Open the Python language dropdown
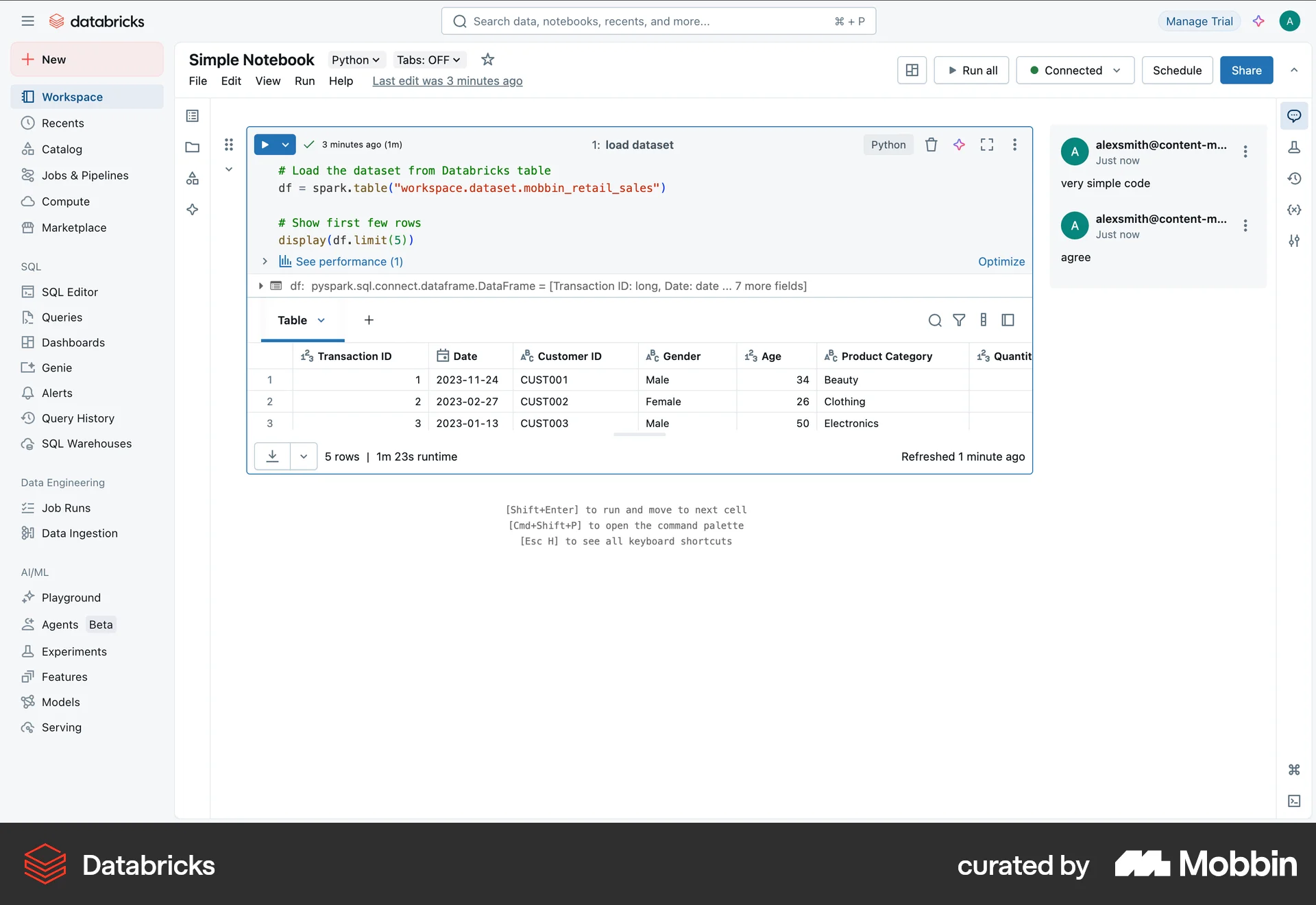This screenshot has width=1316, height=905. click(x=355, y=60)
